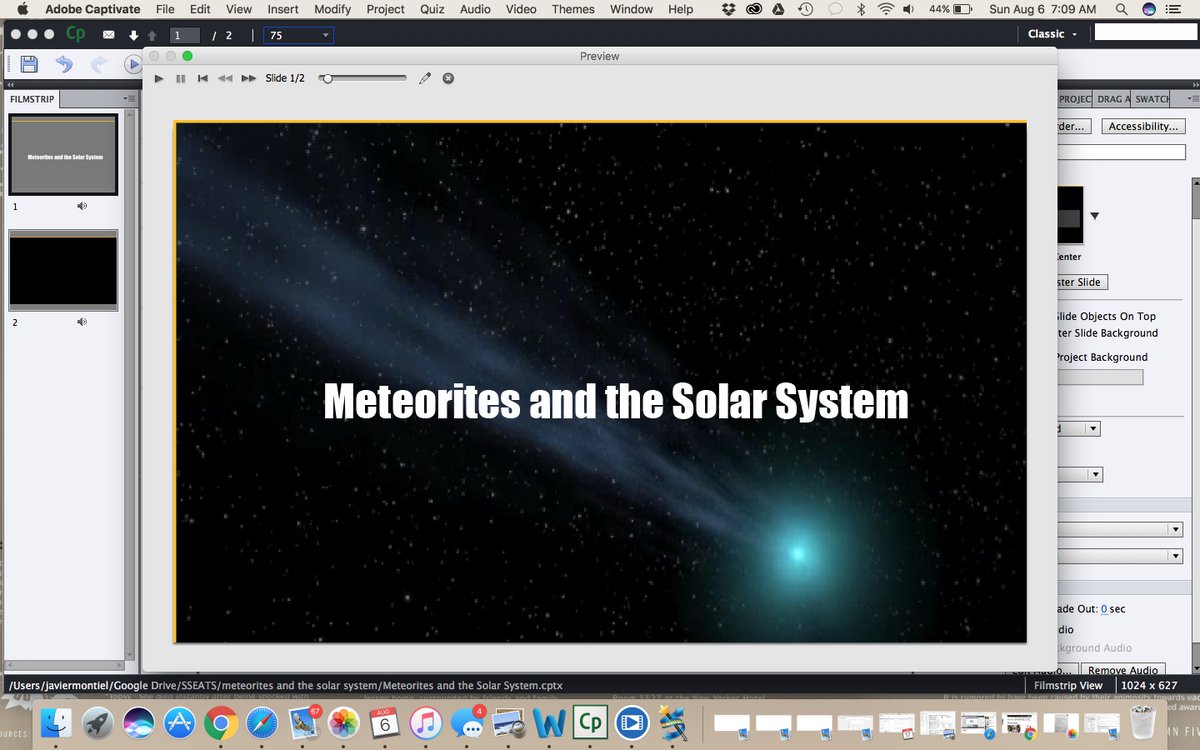The width and height of the screenshot is (1200, 750).
Task: Open Finder in the Dock
Action: click(x=56, y=721)
